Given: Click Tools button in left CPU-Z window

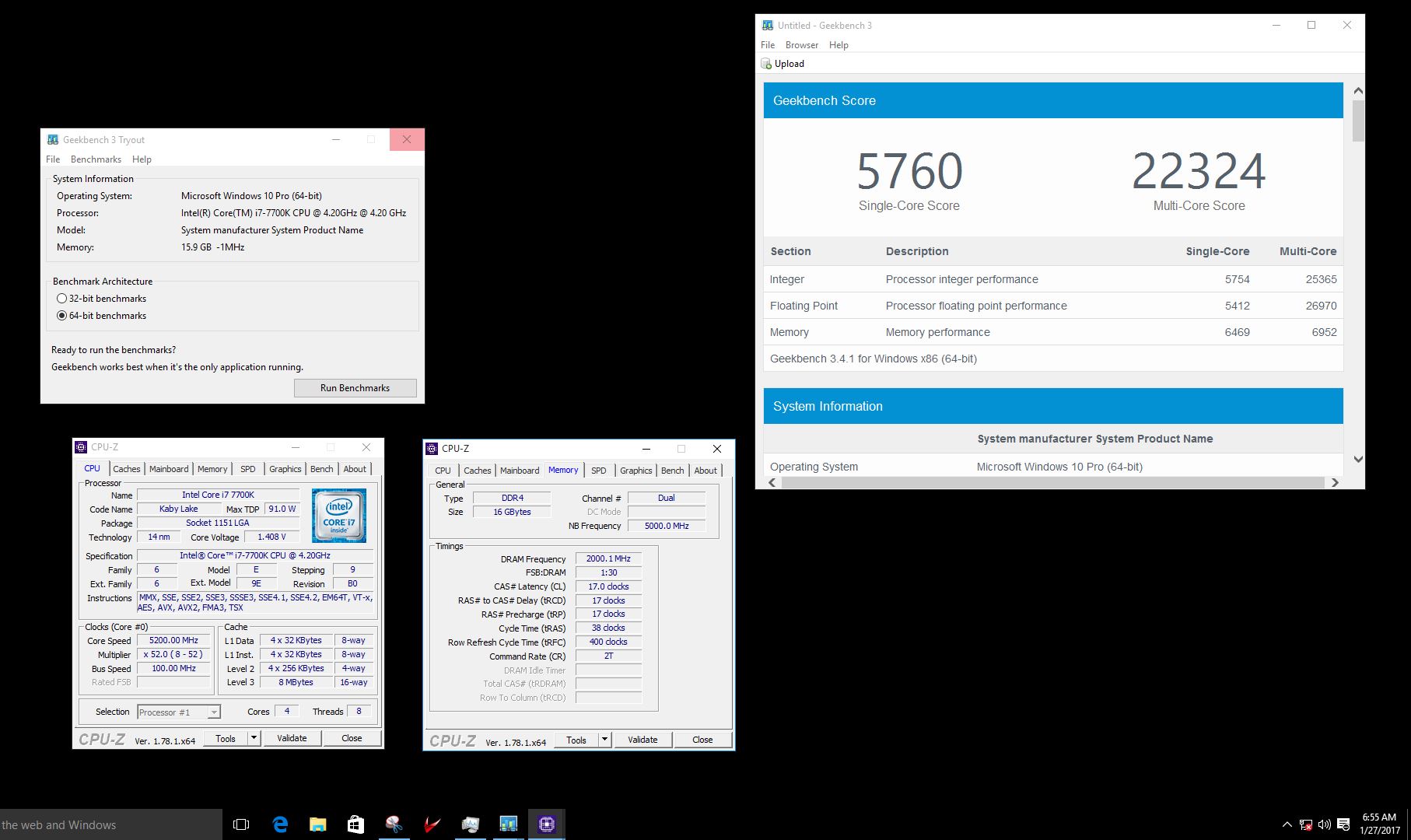Looking at the screenshot, I should point(226,738).
